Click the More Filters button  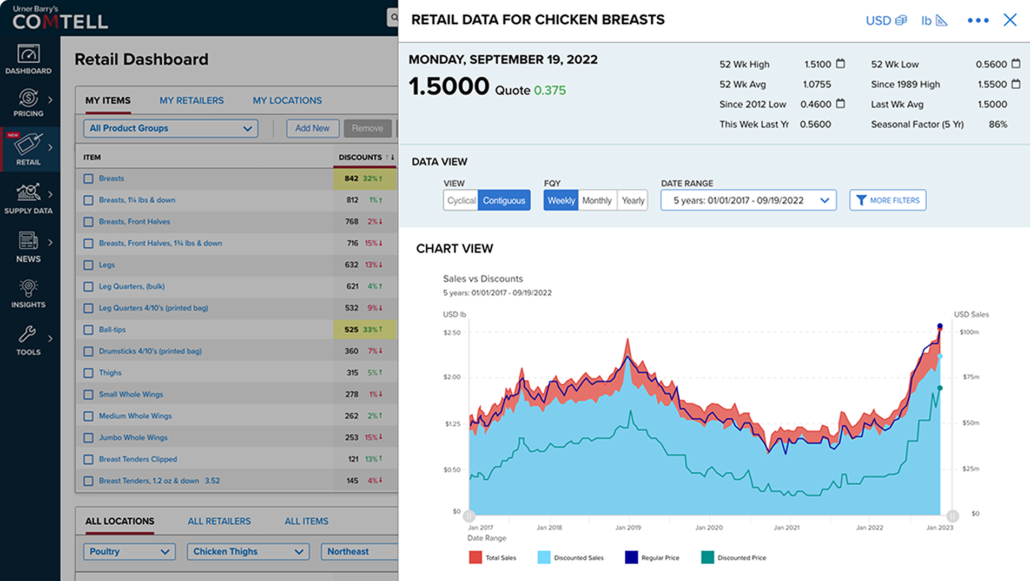[887, 201]
